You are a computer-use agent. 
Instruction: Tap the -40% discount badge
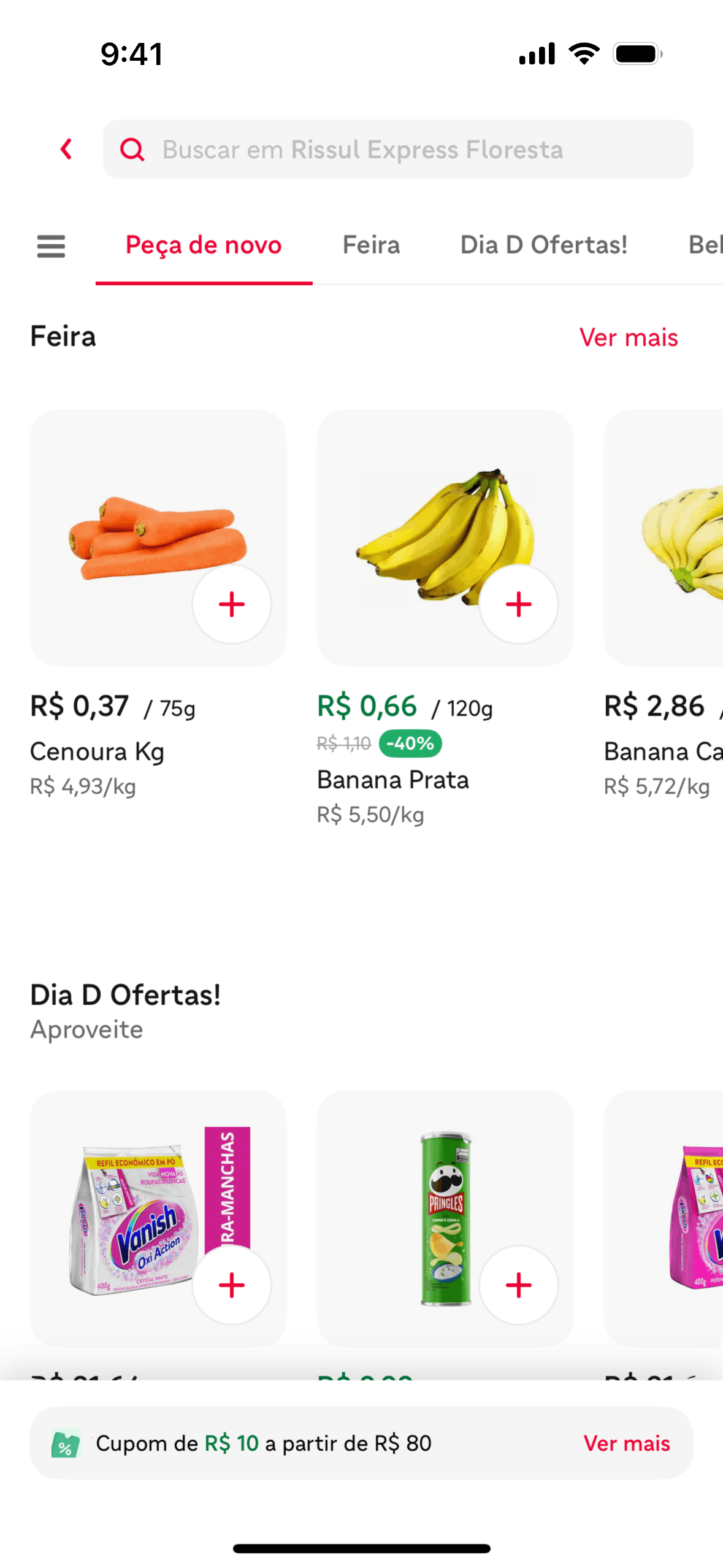tap(410, 744)
